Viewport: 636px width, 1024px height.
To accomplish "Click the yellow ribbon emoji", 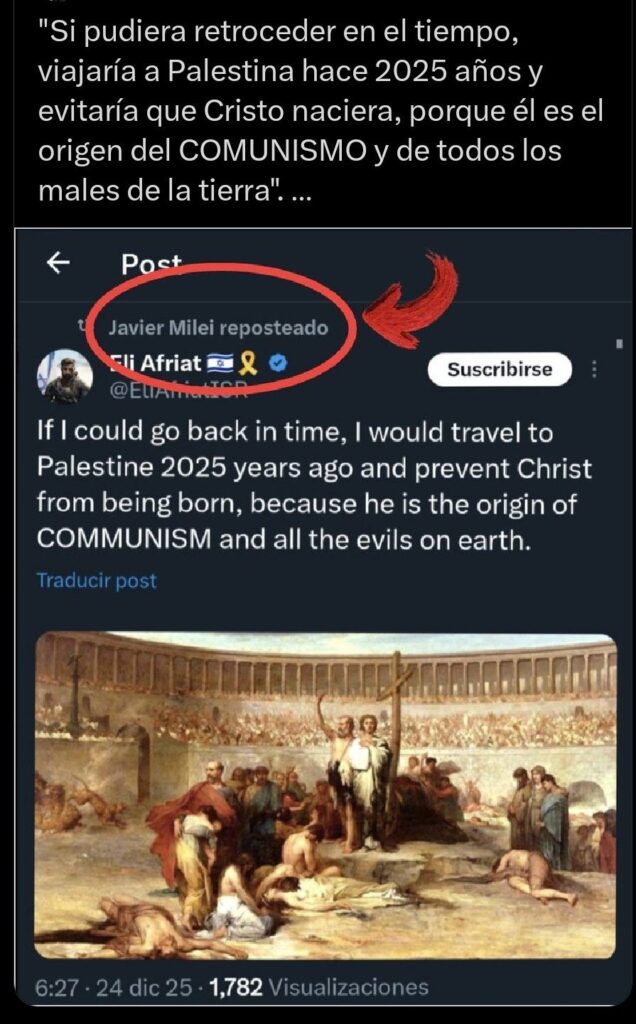I will pos(250,362).
